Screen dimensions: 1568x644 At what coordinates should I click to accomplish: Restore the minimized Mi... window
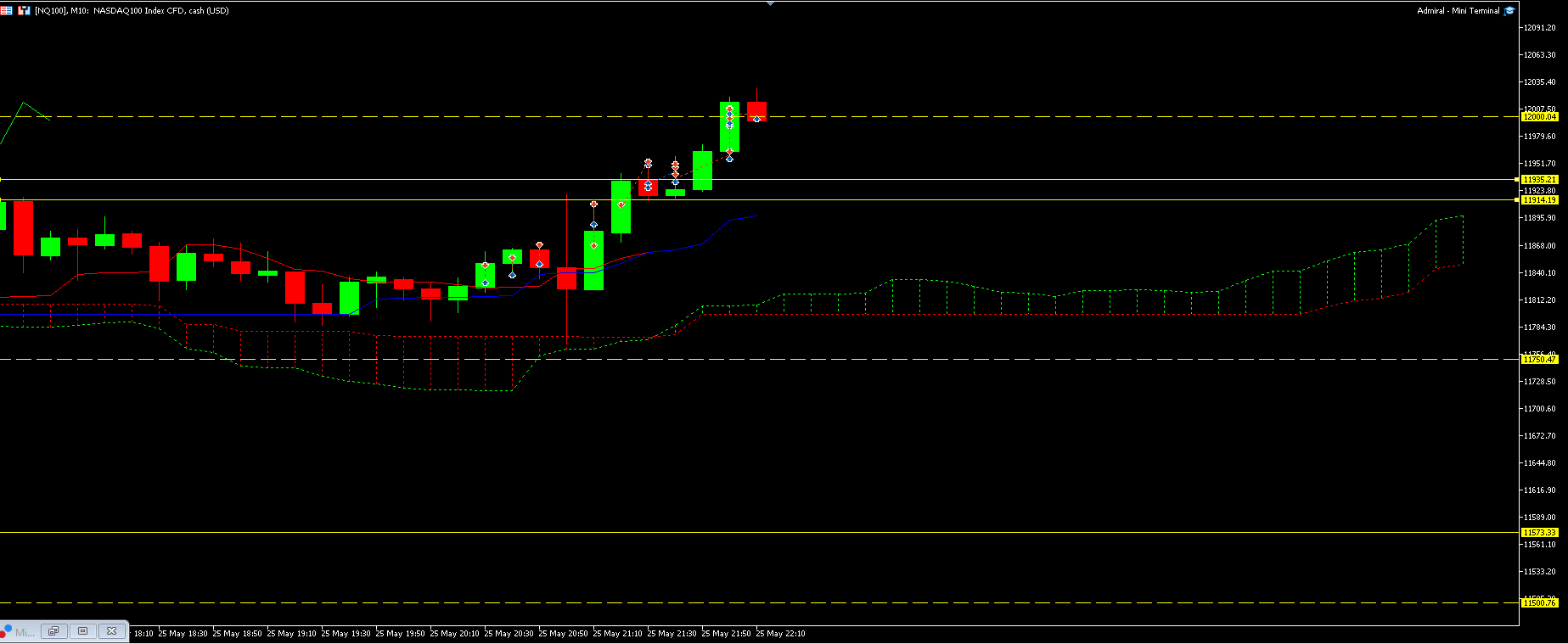pyautogui.click(x=53, y=631)
